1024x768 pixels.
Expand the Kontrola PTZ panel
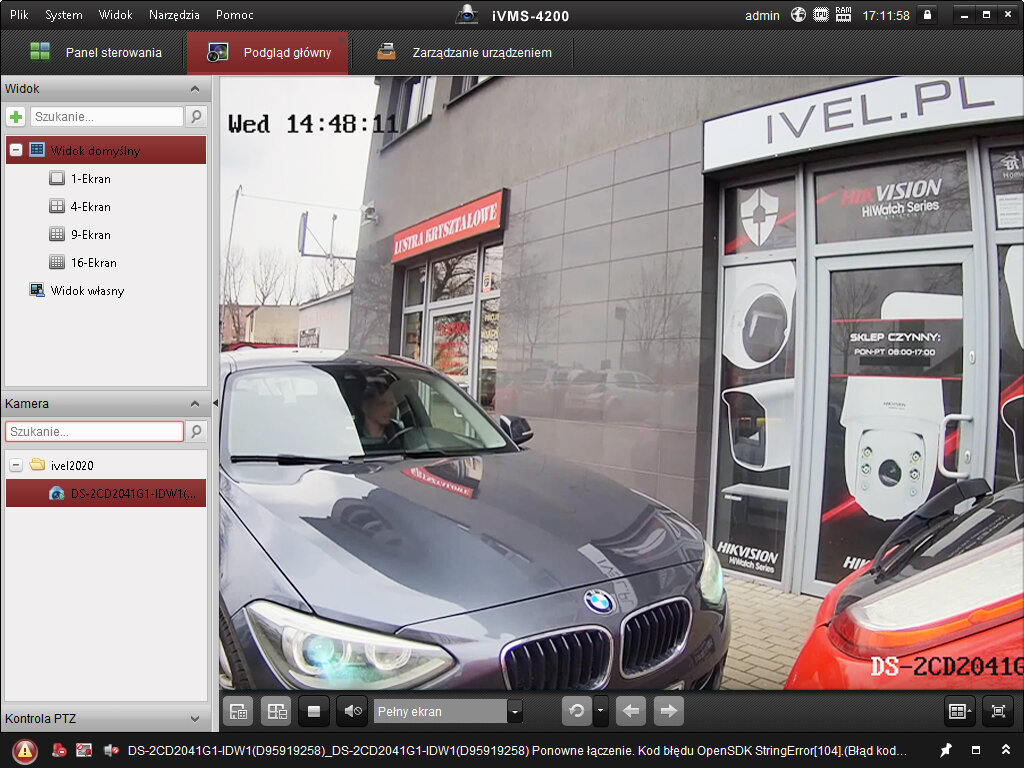point(194,718)
